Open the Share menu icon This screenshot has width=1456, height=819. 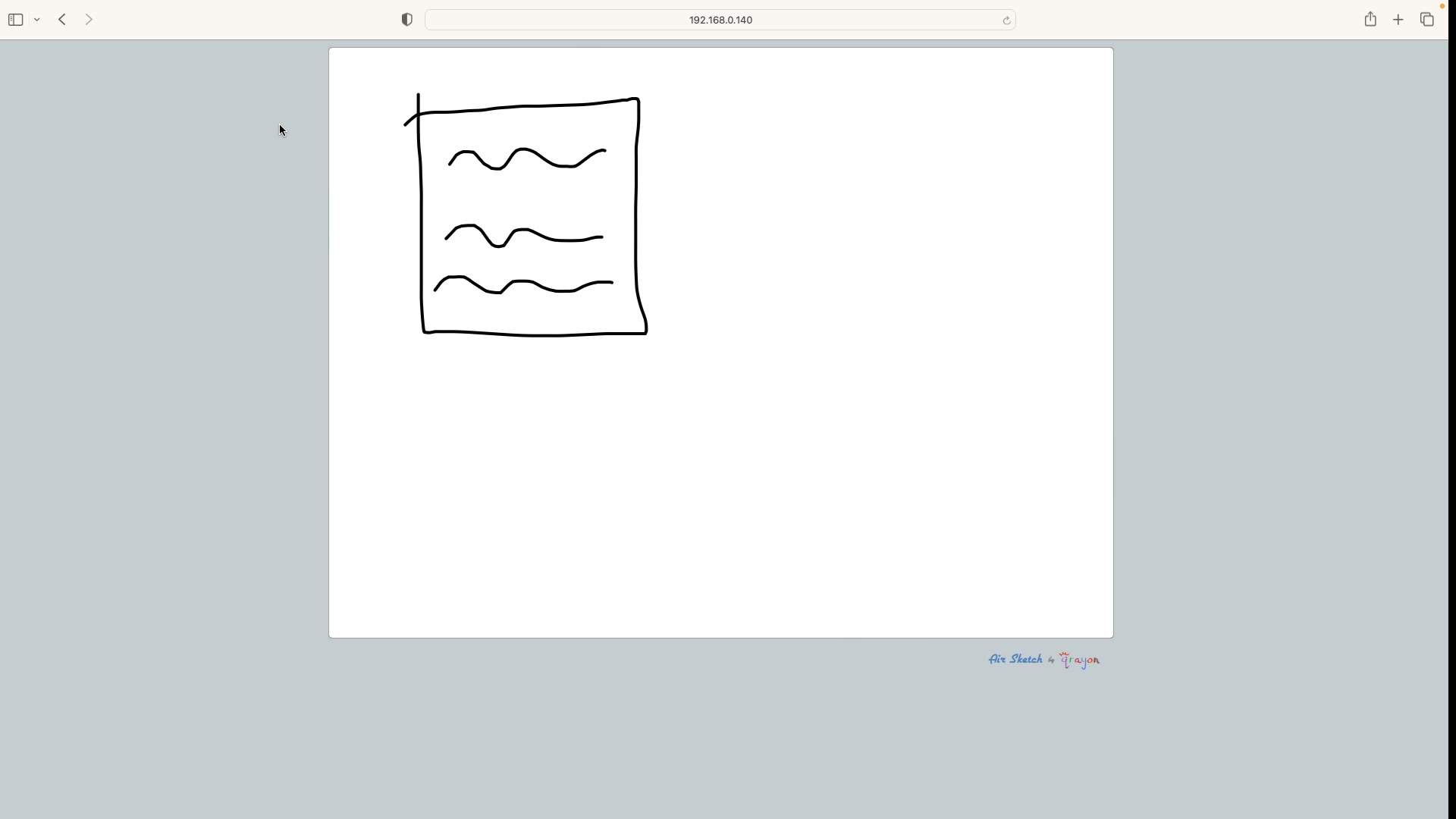(x=1370, y=20)
